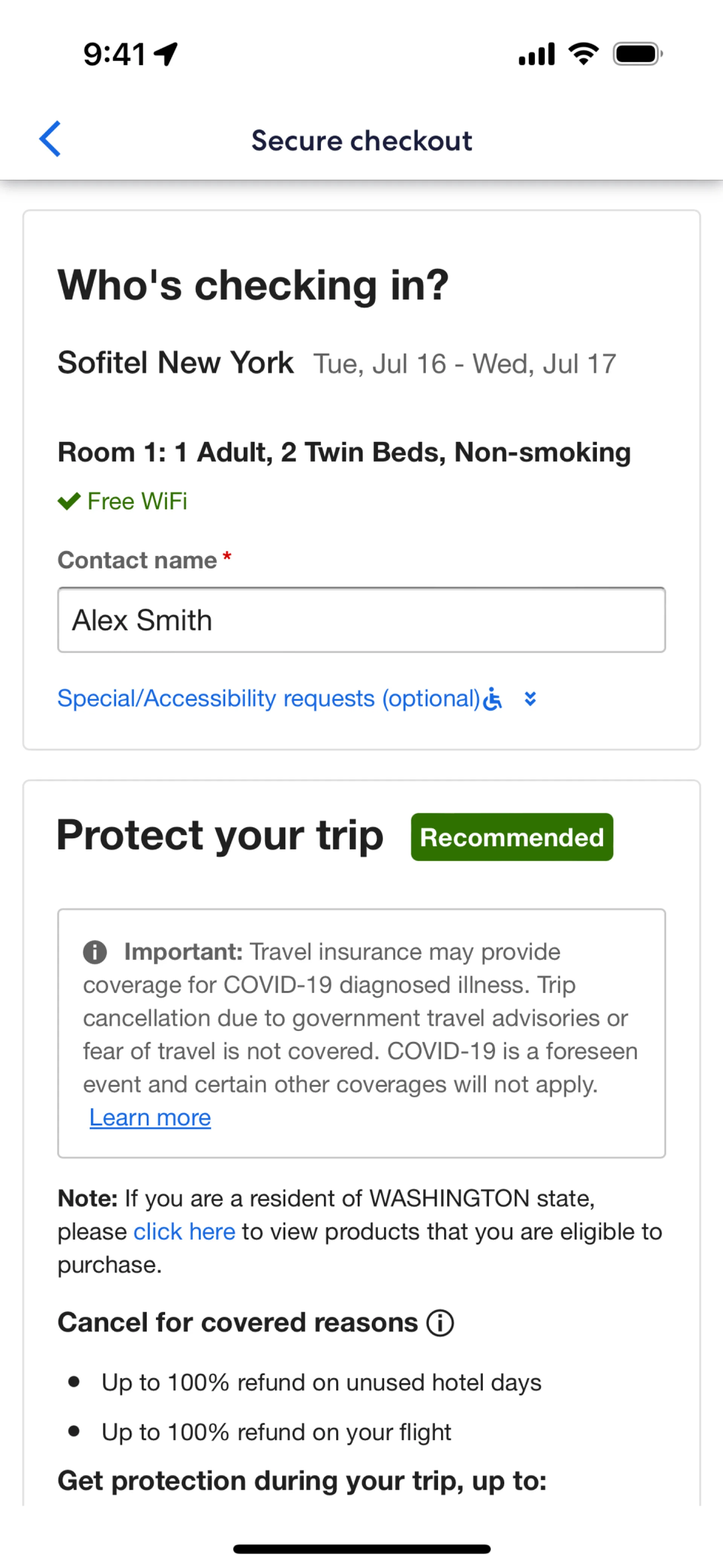The image size is (723, 1568).
Task: Select the "Sofitel New York" hotel name
Action: 175,363
